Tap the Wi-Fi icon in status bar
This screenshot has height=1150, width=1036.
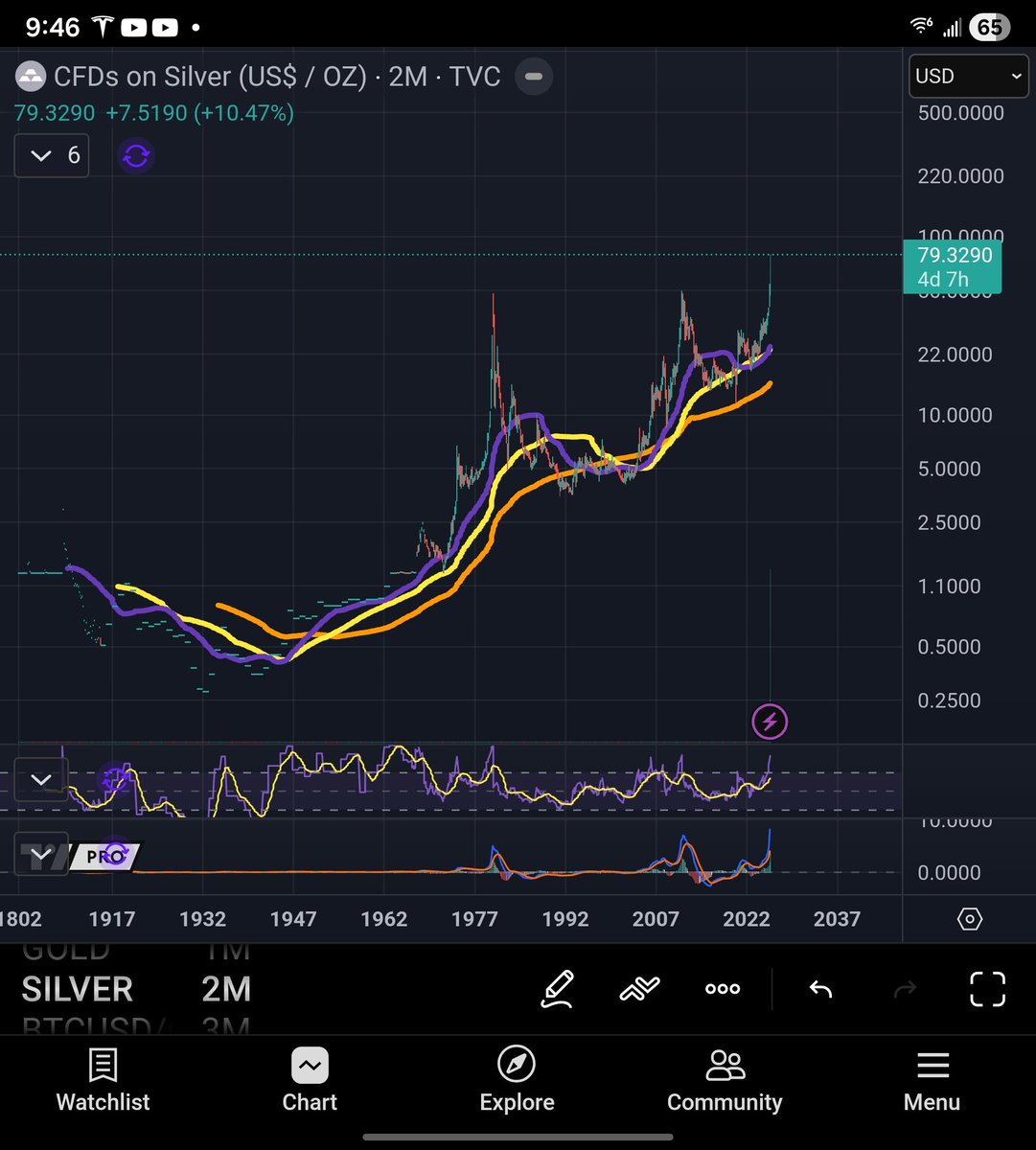click(x=922, y=27)
